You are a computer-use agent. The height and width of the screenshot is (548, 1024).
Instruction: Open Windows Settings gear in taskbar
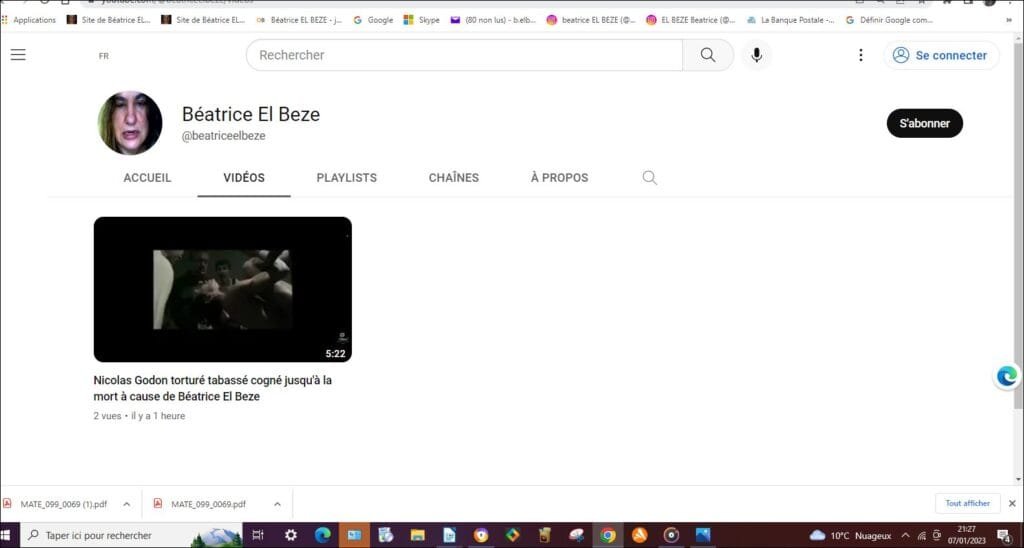[x=291, y=535]
